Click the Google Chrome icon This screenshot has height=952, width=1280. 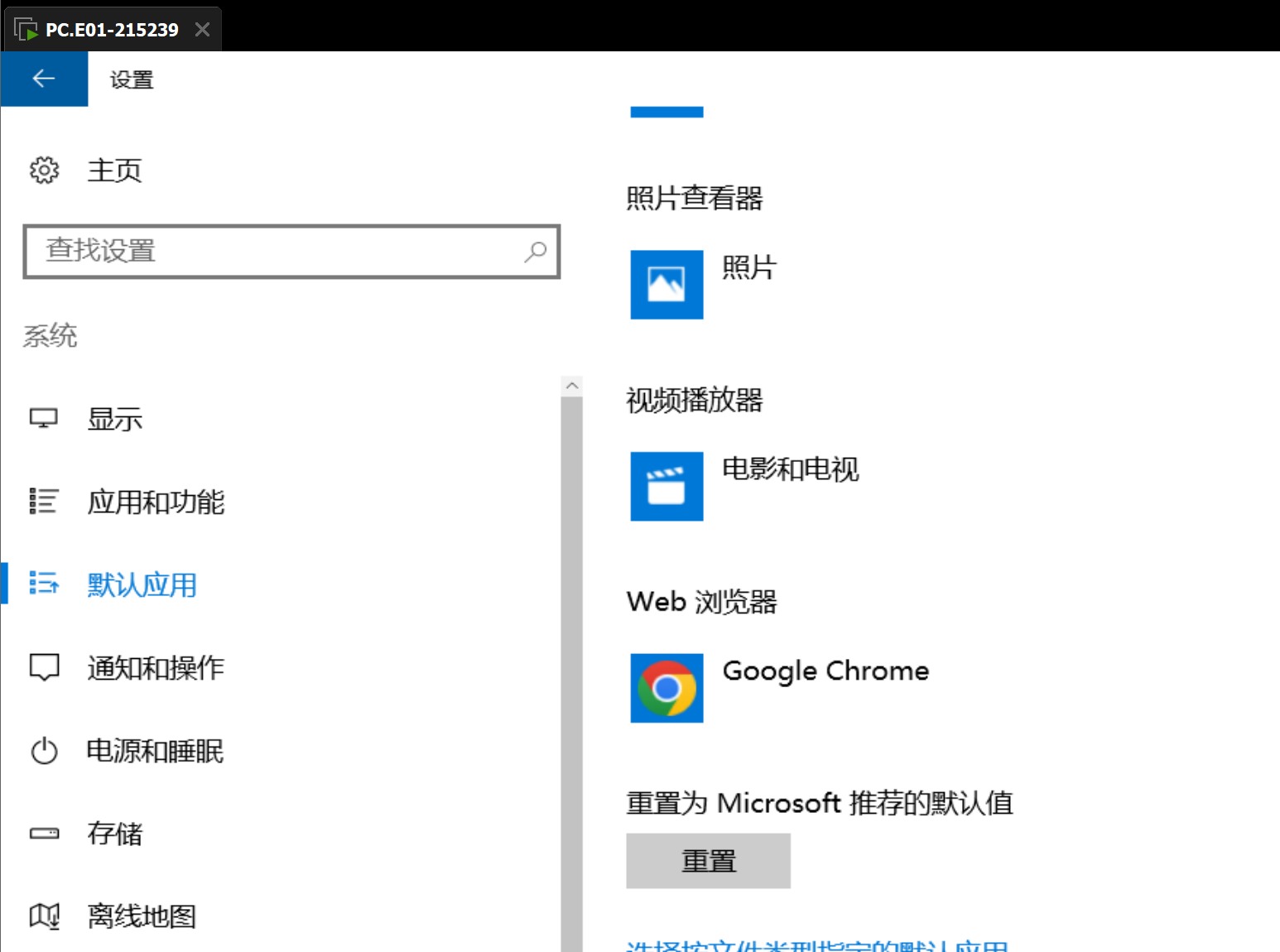click(666, 688)
